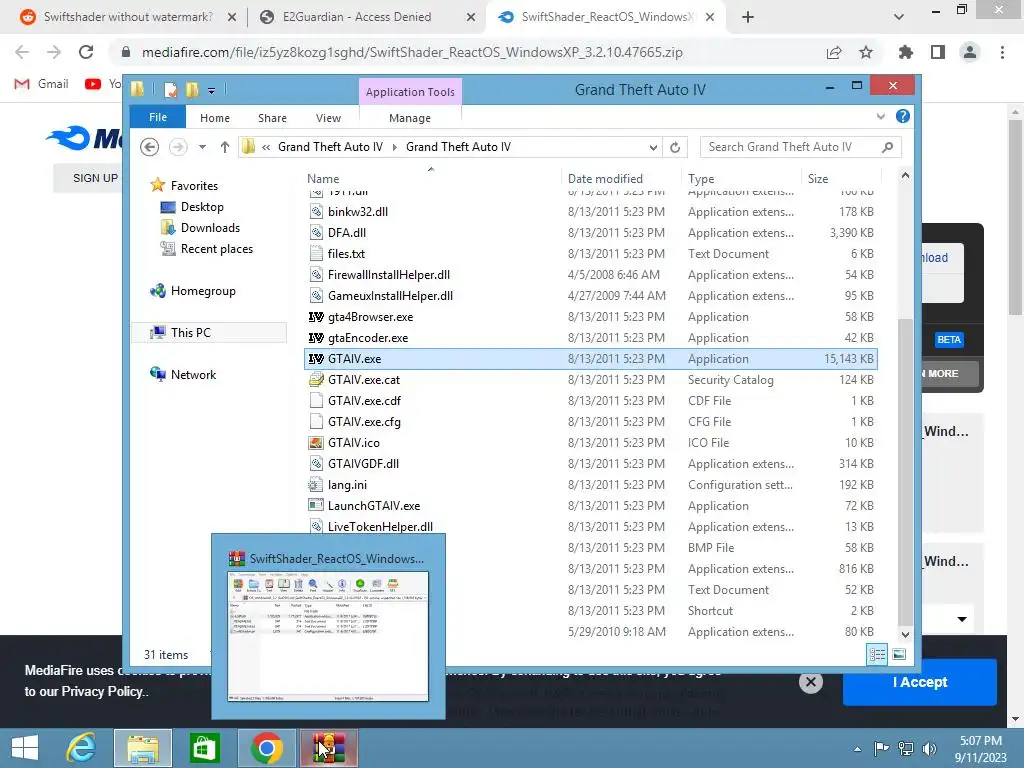The height and width of the screenshot is (768, 1024).
Task: Open Explorer help question mark icon
Action: pyautogui.click(x=903, y=116)
